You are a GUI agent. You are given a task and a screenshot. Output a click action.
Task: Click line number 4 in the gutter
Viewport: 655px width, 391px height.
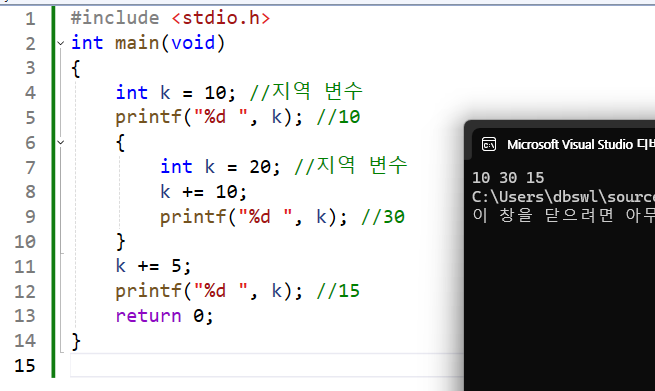tap(30, 93)
